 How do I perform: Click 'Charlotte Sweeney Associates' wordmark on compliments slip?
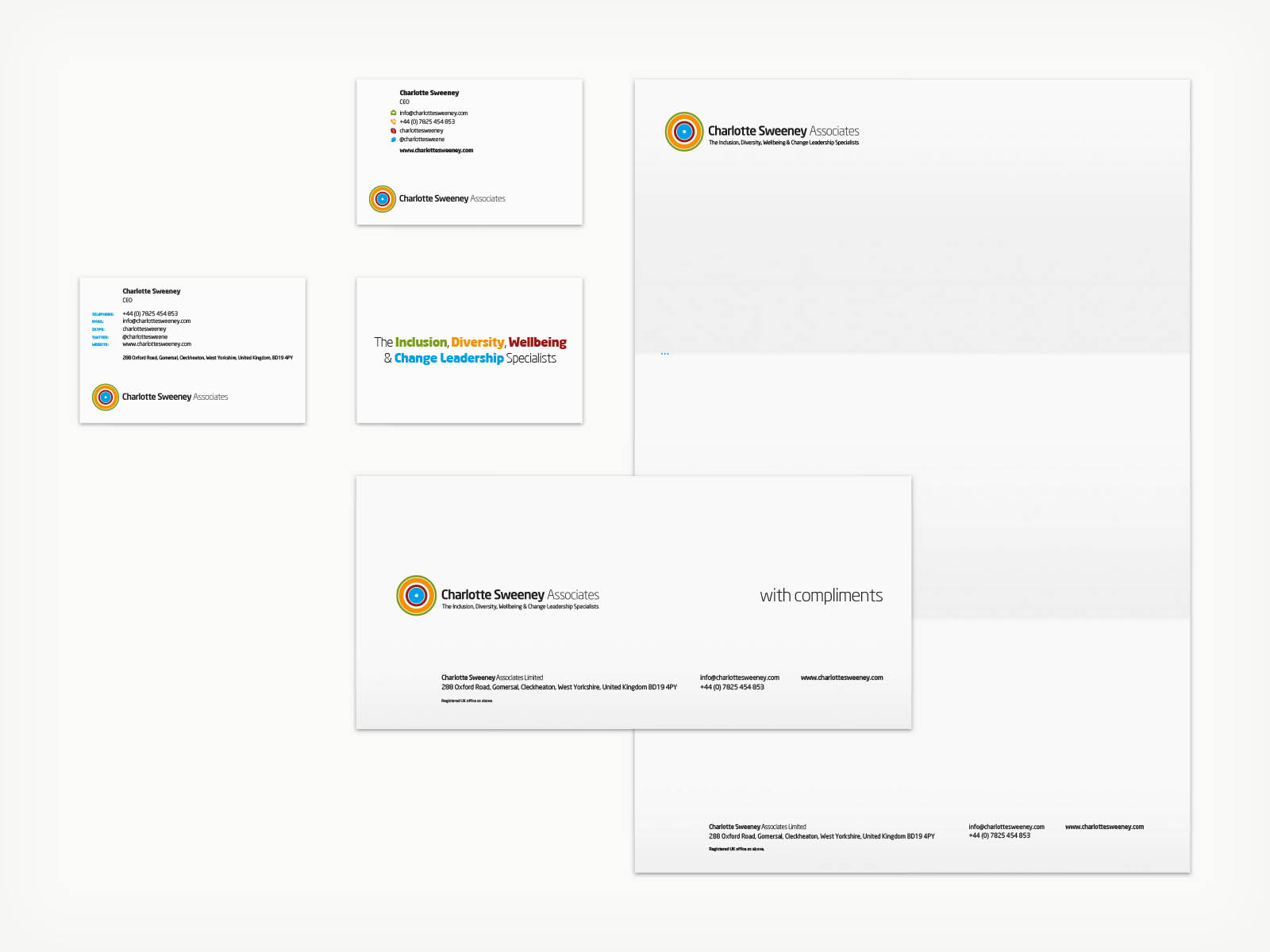[520, 595]
